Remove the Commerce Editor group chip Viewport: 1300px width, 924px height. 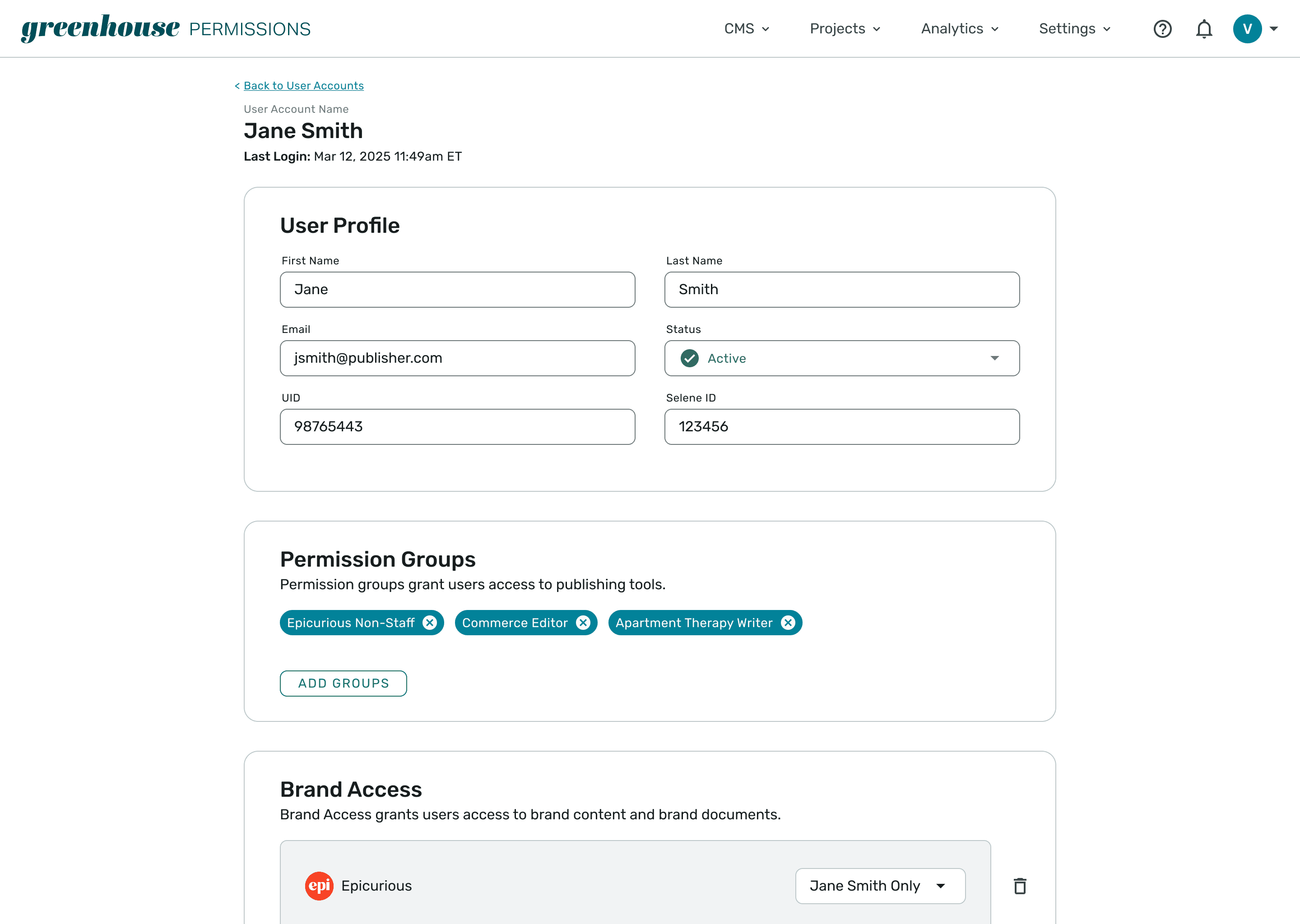(x=583, y=623)
